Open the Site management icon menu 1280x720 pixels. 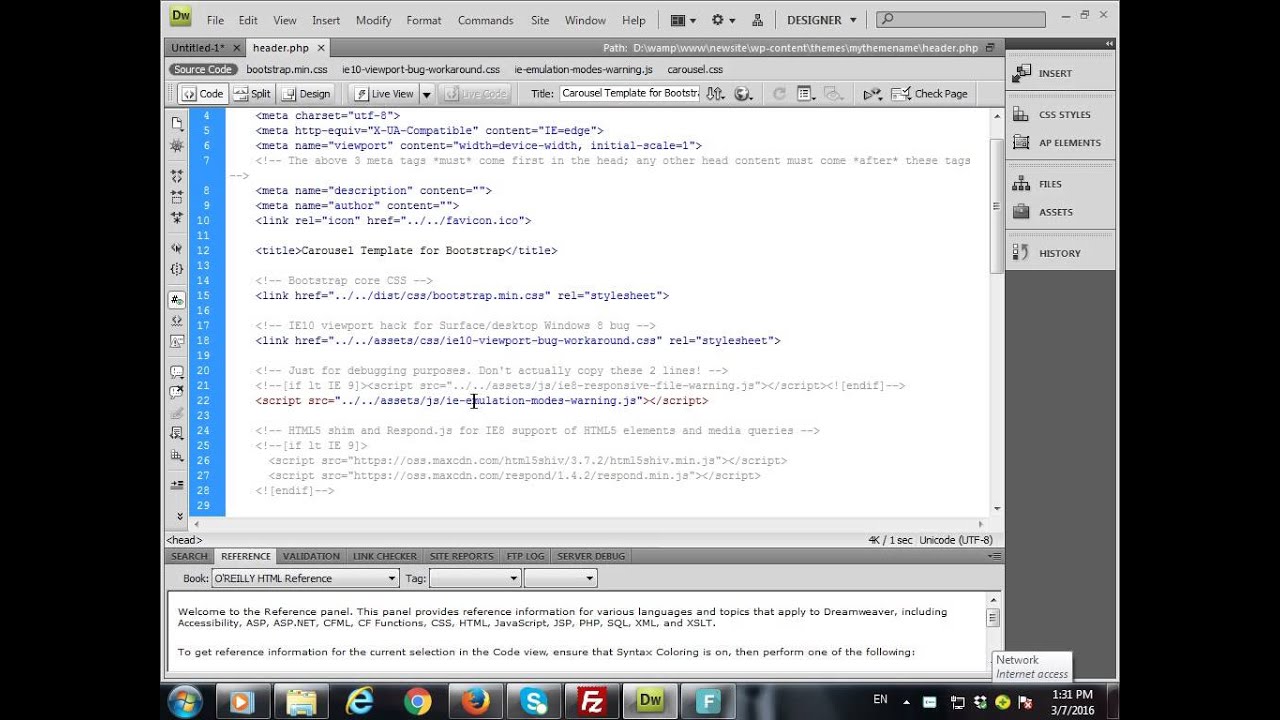click(x=757, y=20)
